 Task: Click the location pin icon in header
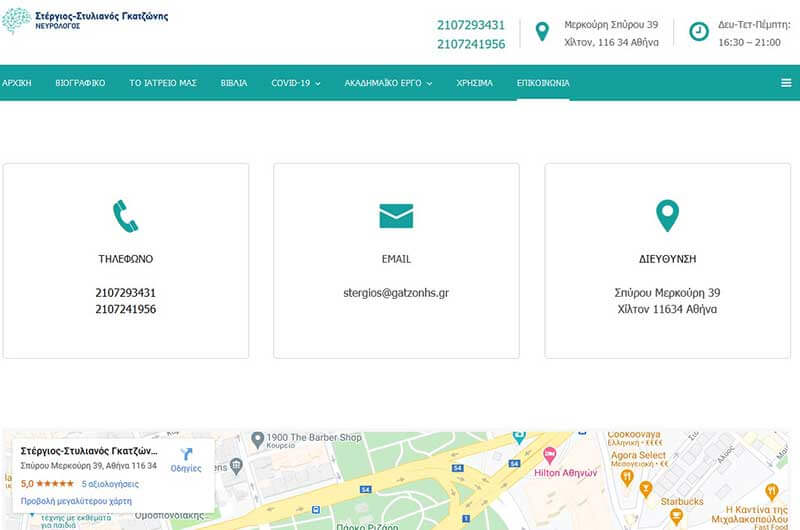tap(542, 31)
